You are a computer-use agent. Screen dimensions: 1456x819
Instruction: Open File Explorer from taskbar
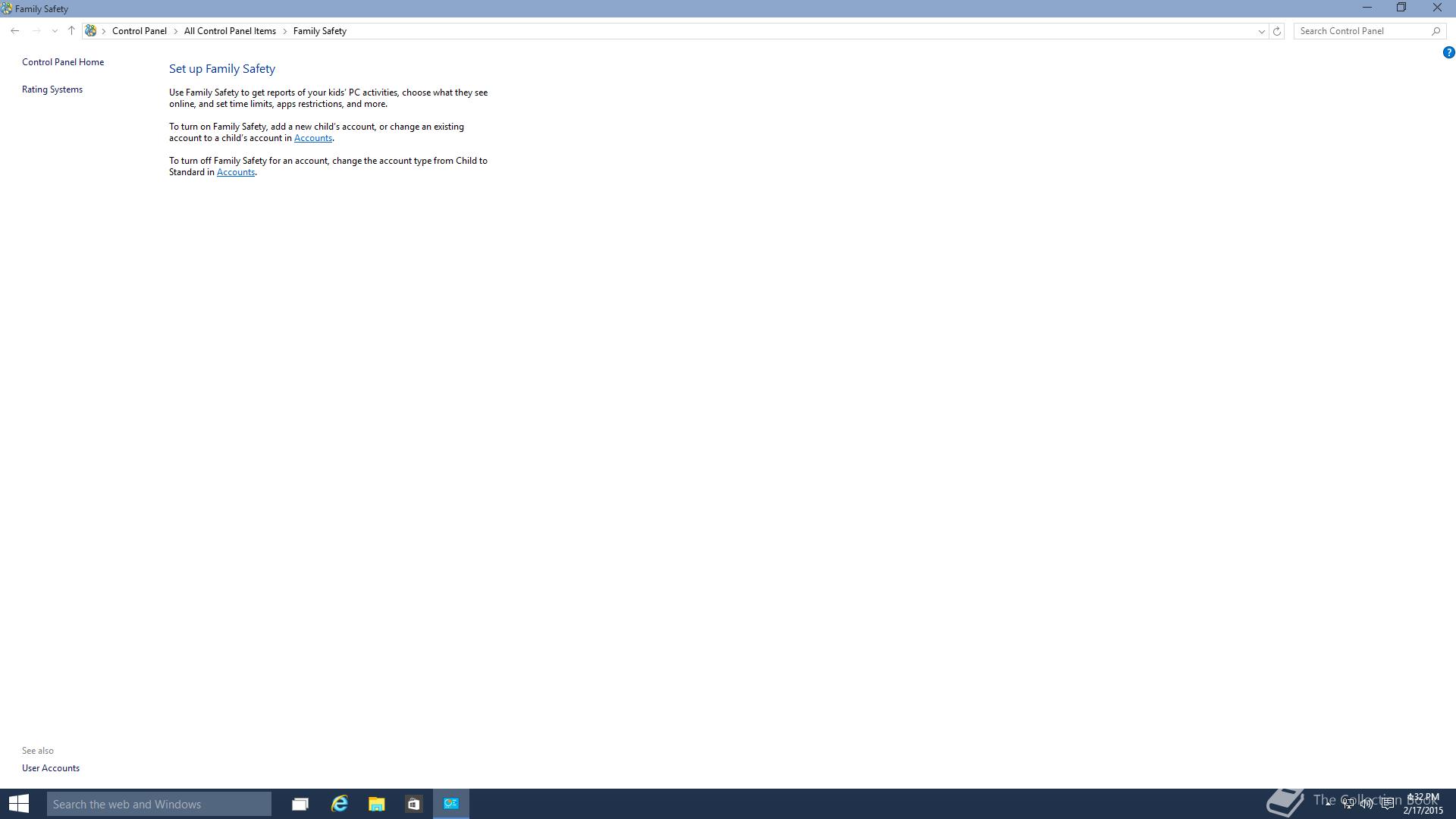(x=377, y=804)
